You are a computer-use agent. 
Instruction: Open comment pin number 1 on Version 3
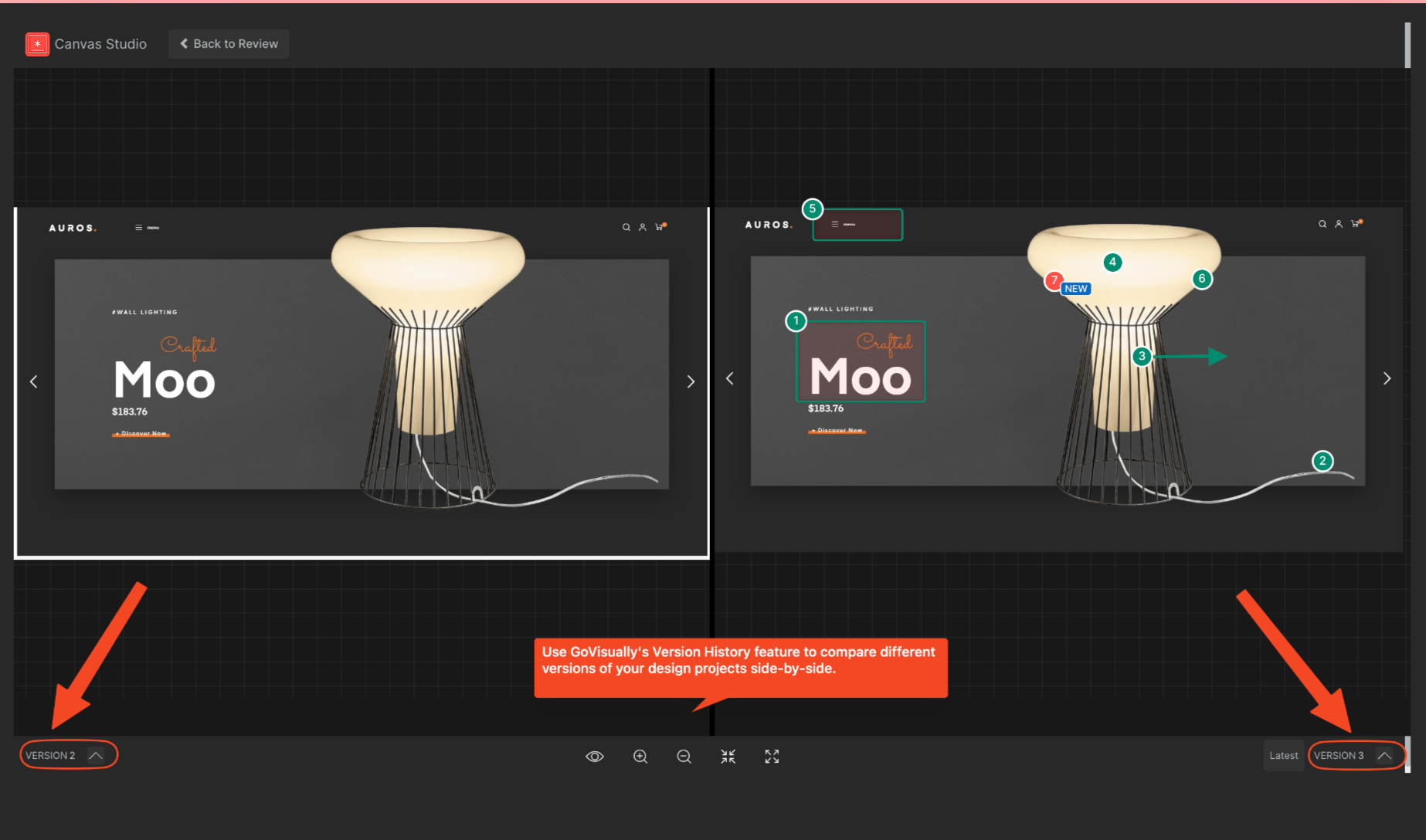coord(796,320)
